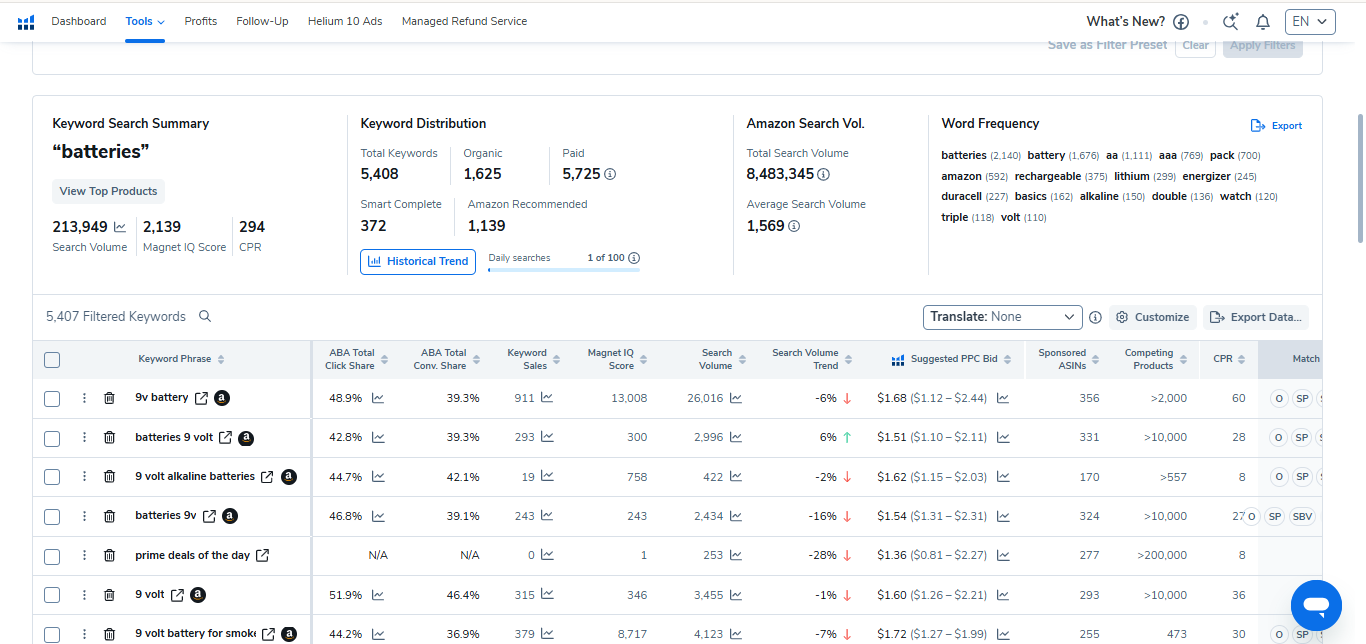Click the Customize button
The image size is (1366, 644).
1153,317
